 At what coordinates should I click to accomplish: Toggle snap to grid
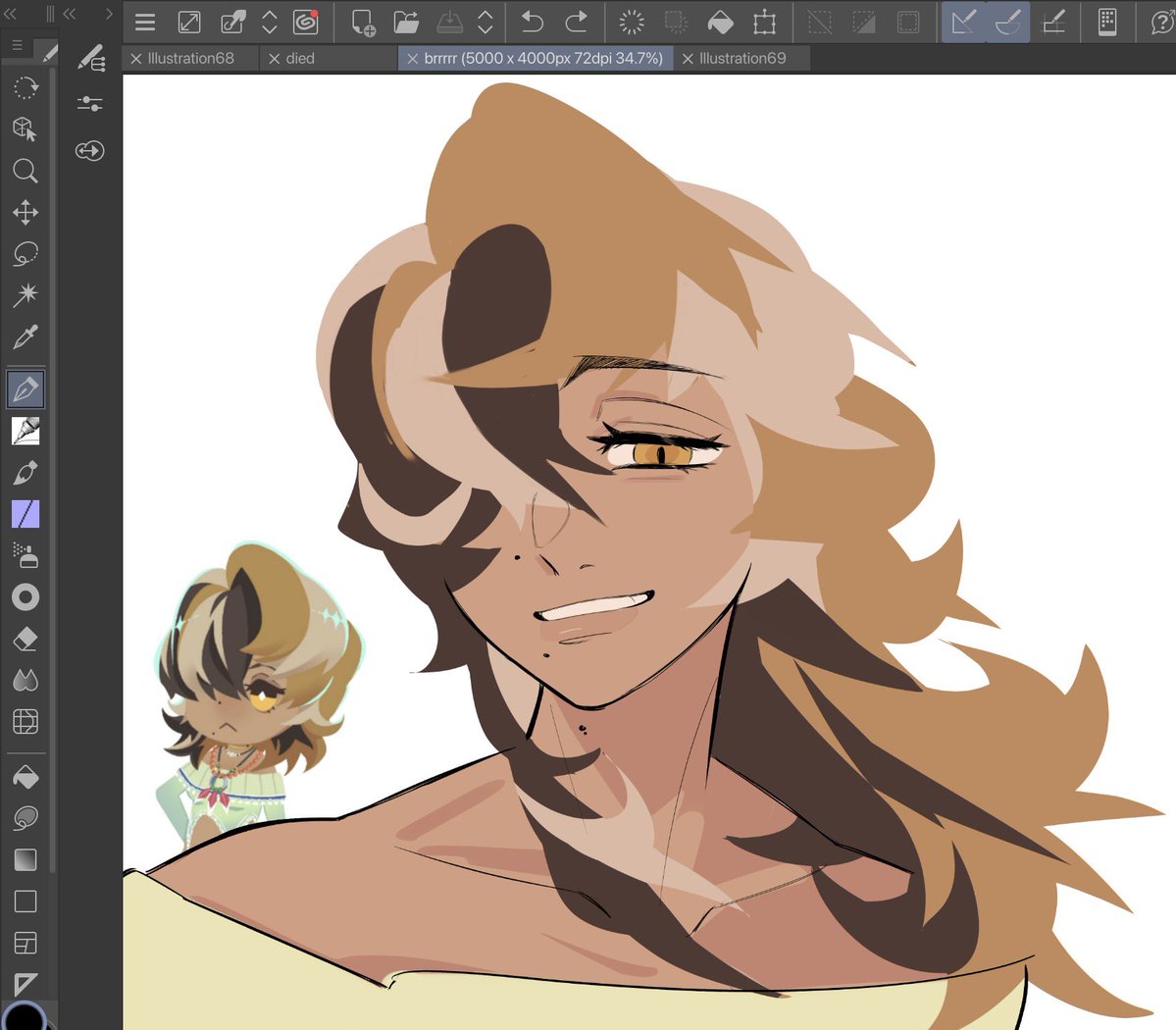[x=1053, y=23]
